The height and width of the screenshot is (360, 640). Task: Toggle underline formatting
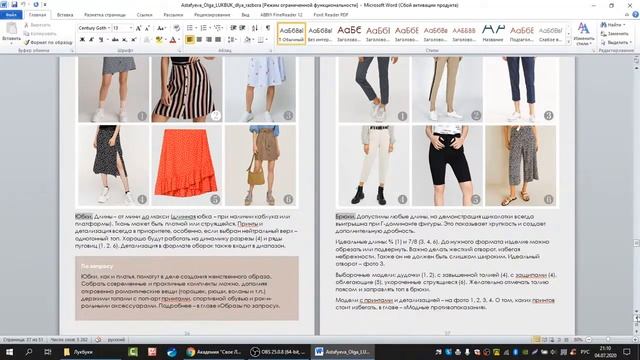[x=100, y=40]
